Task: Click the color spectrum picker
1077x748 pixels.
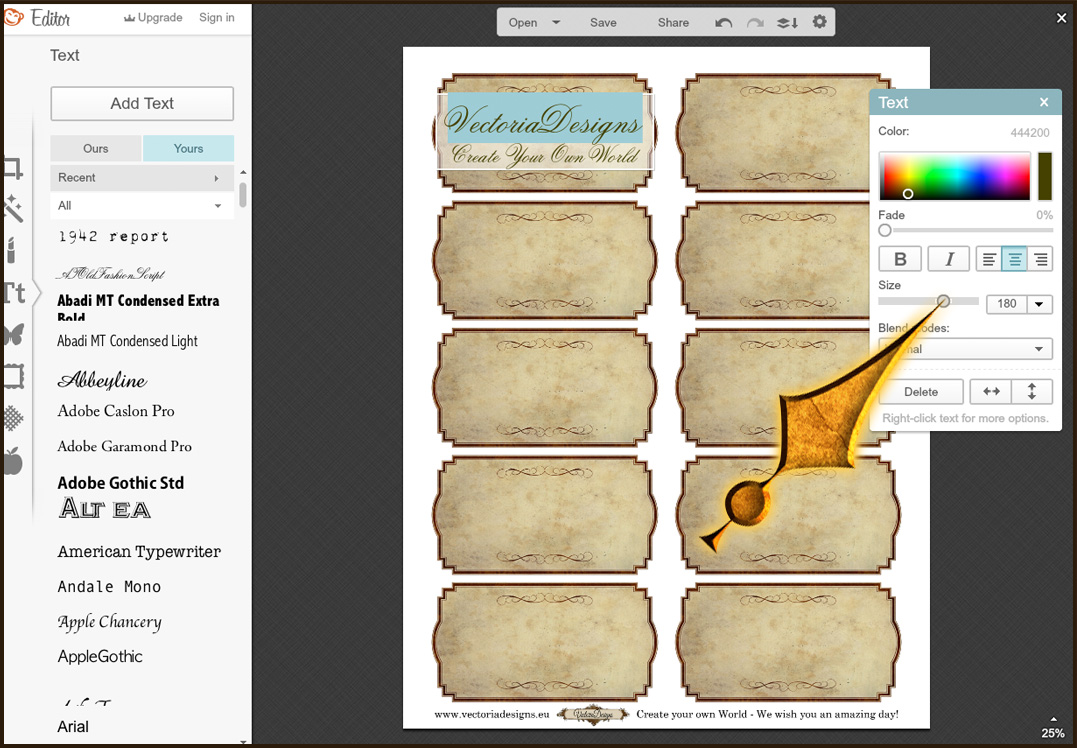Action: [x=955, y=177]
